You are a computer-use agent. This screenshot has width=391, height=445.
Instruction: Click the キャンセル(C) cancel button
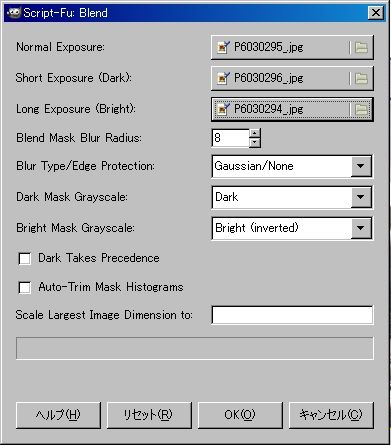(331, 415)
